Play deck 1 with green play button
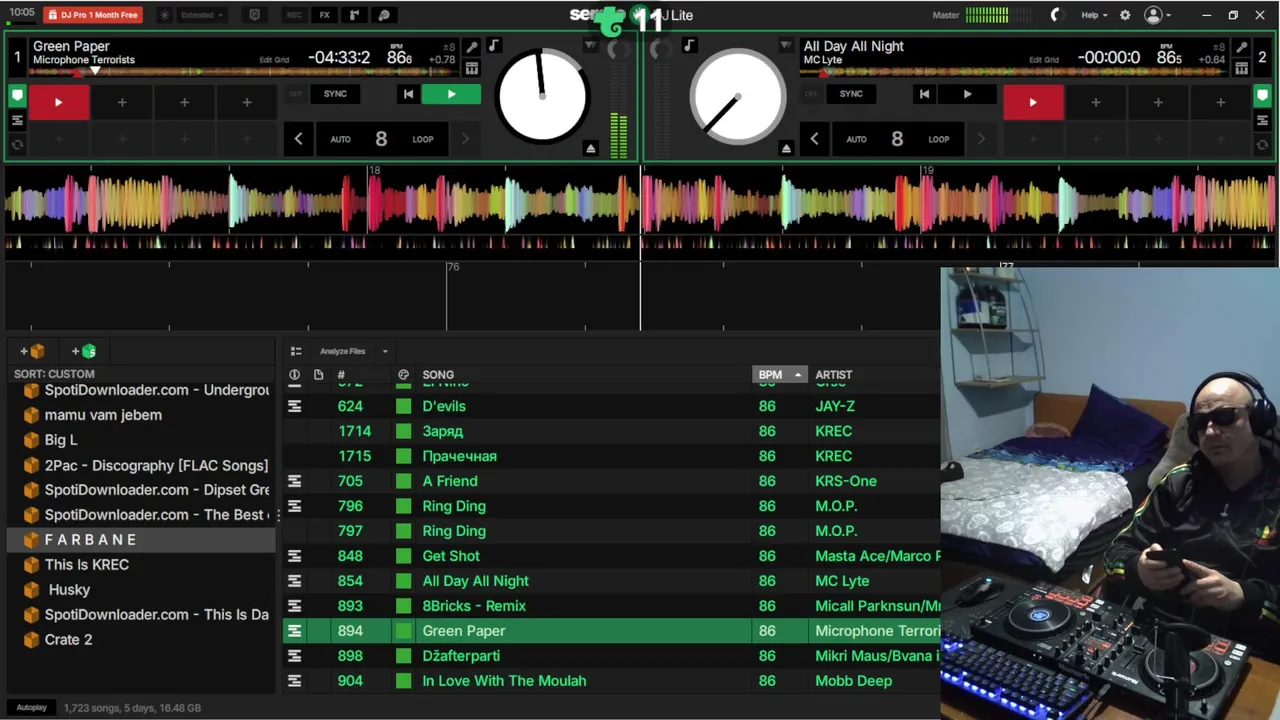This screenshot has width=1280, height=720. [x=451, y=94]
